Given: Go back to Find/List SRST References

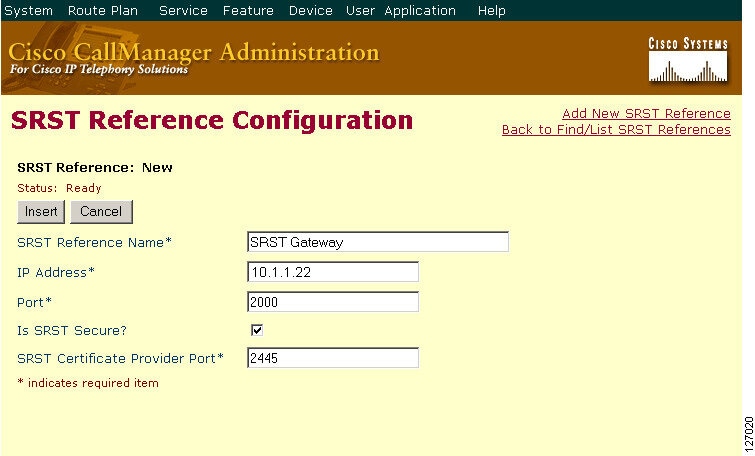Looking at the screenshot, I should 616,130.
